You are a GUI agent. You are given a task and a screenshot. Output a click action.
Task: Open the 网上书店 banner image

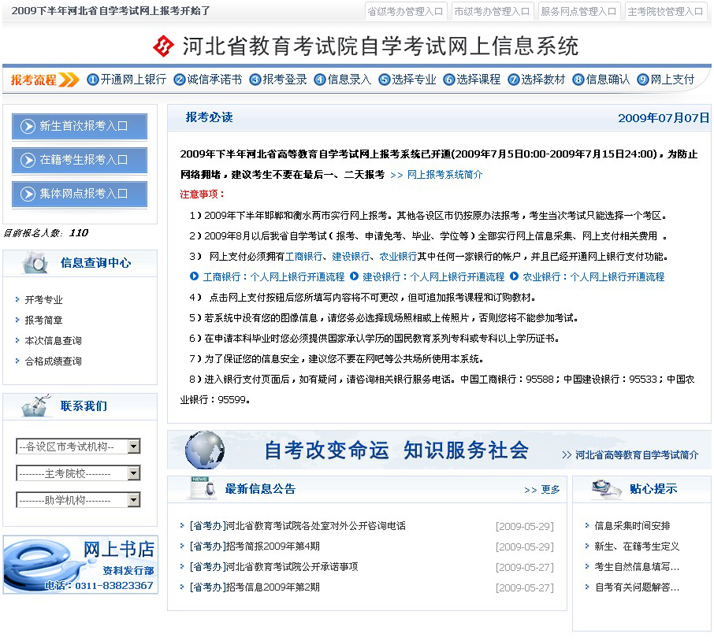[x=80, y=566]
